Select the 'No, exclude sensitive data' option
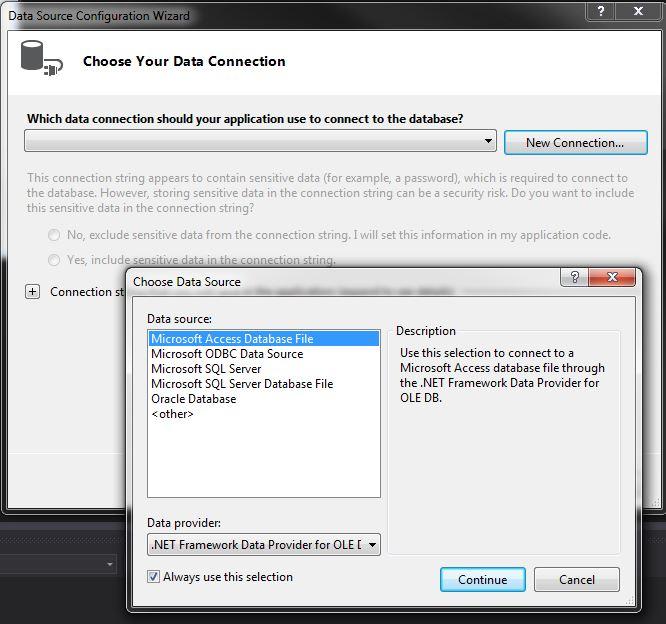 coord(54,235)
